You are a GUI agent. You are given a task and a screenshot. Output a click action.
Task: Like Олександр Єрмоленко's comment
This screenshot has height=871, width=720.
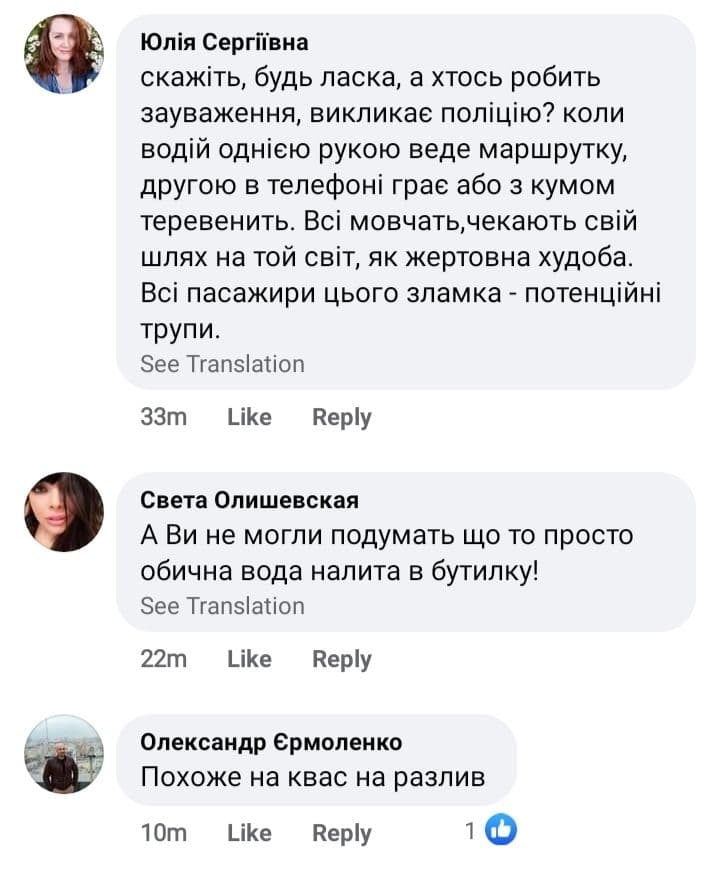(x=249, y=832)
